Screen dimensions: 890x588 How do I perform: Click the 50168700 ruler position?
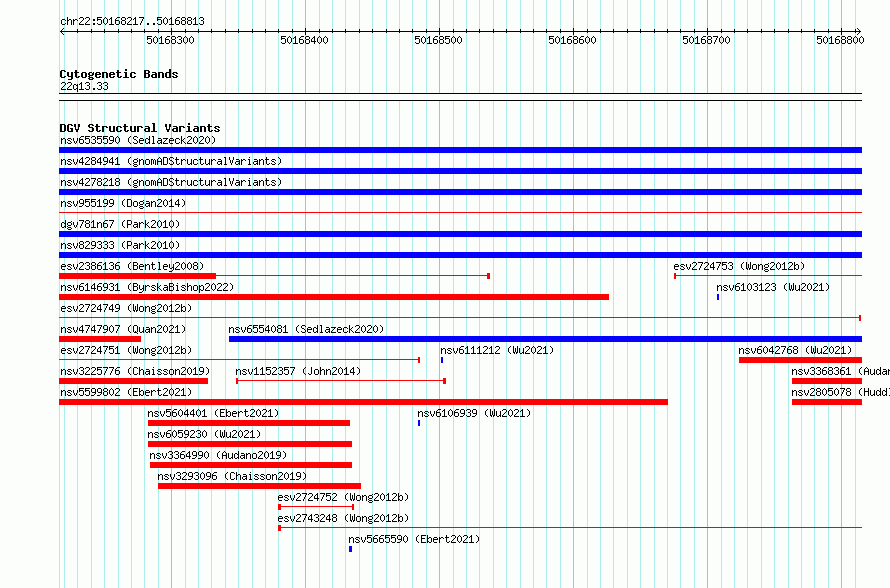[x=706, y=40]
